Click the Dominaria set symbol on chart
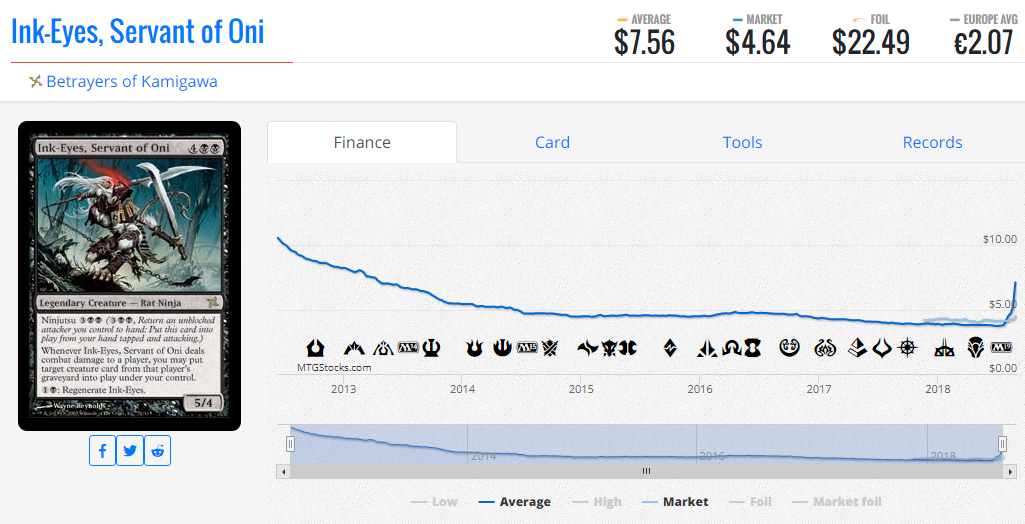This screenshot has height=524, width=1025. pos(976,348)
